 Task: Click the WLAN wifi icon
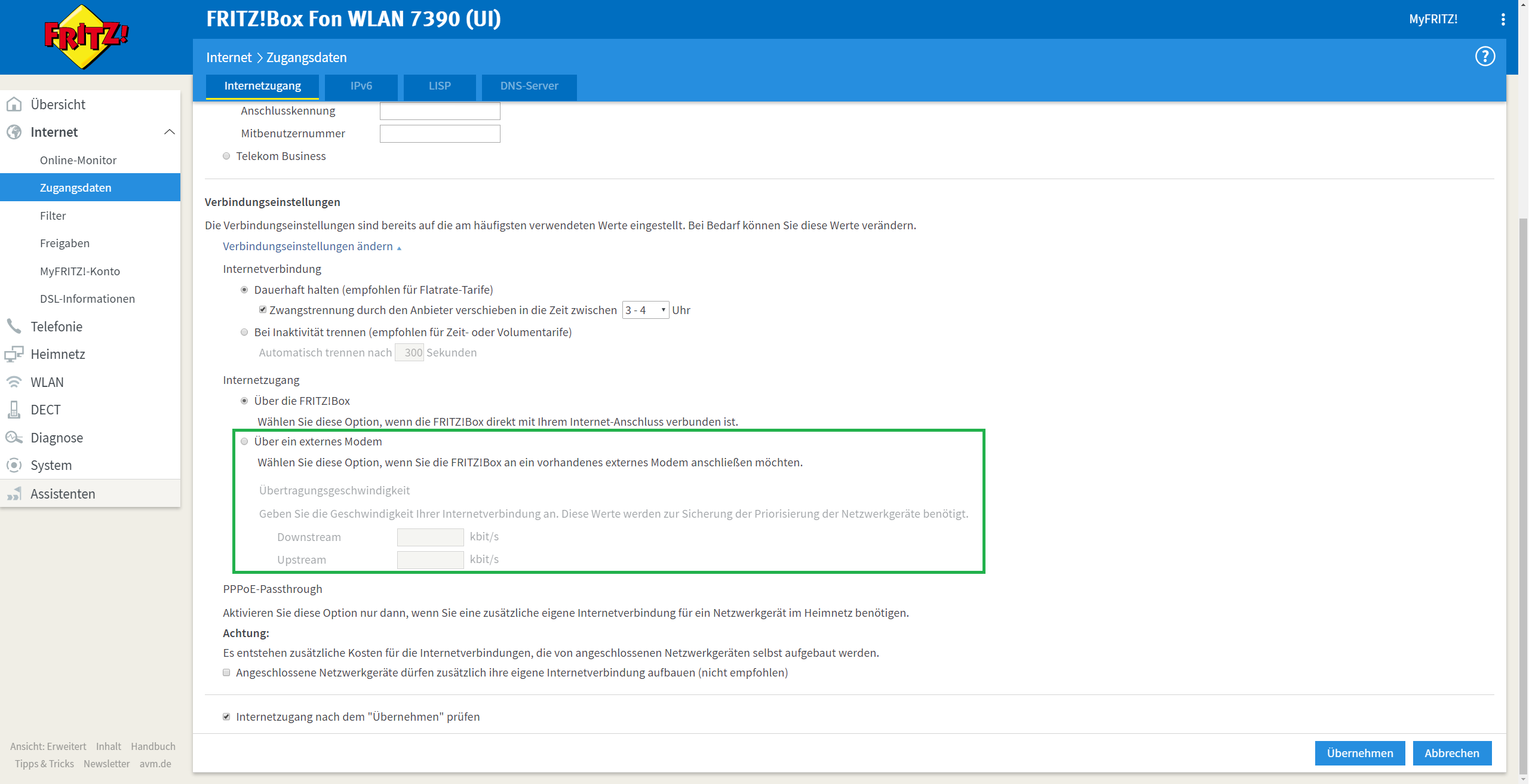14,382
